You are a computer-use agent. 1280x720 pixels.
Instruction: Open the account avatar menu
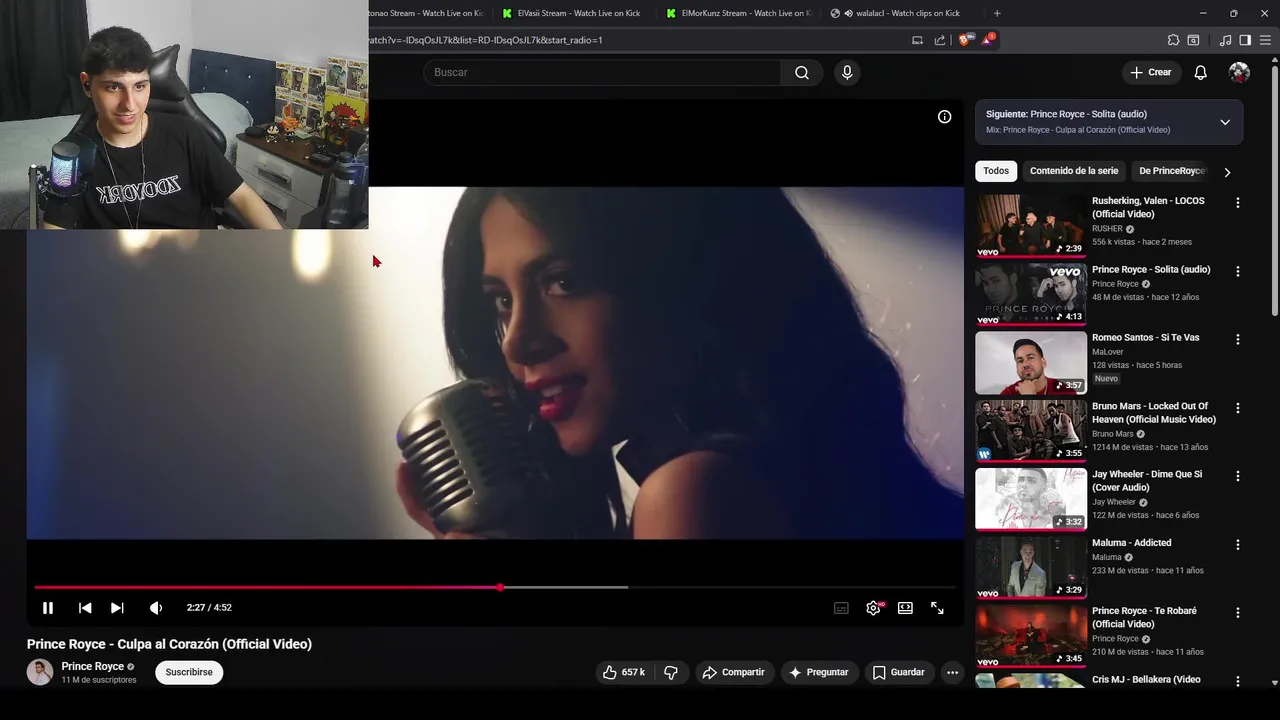point(1239,72)
